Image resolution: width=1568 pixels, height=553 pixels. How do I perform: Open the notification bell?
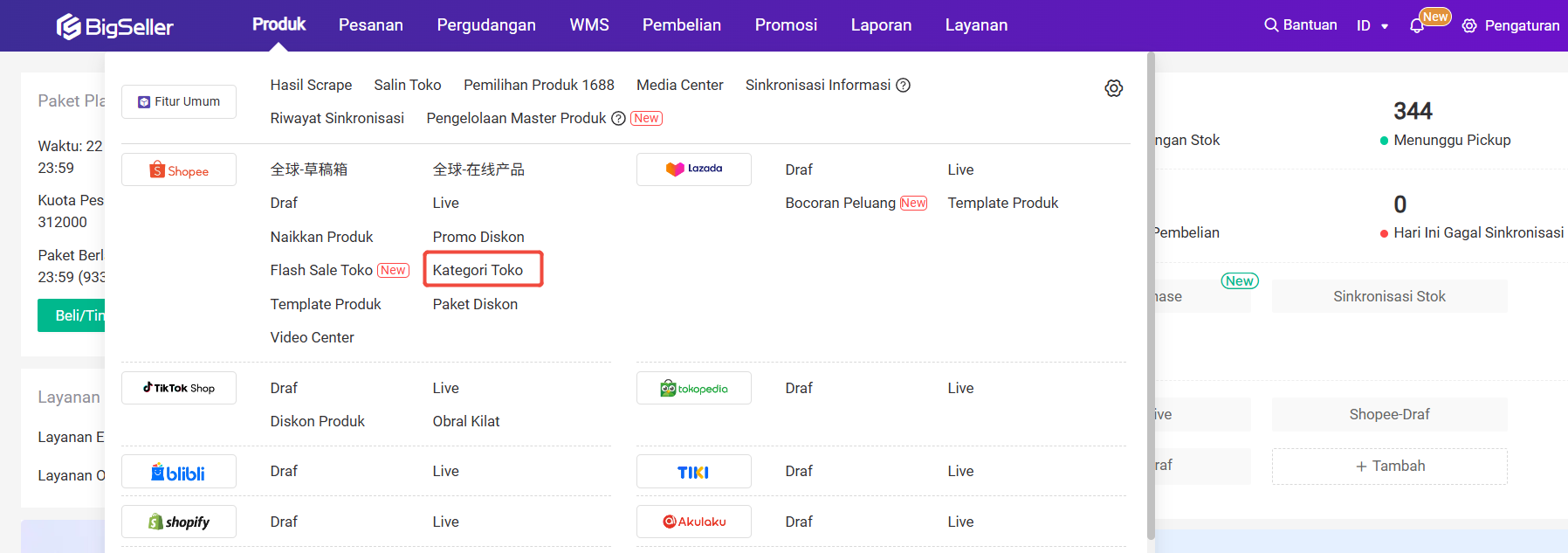tap(1417, 26)
